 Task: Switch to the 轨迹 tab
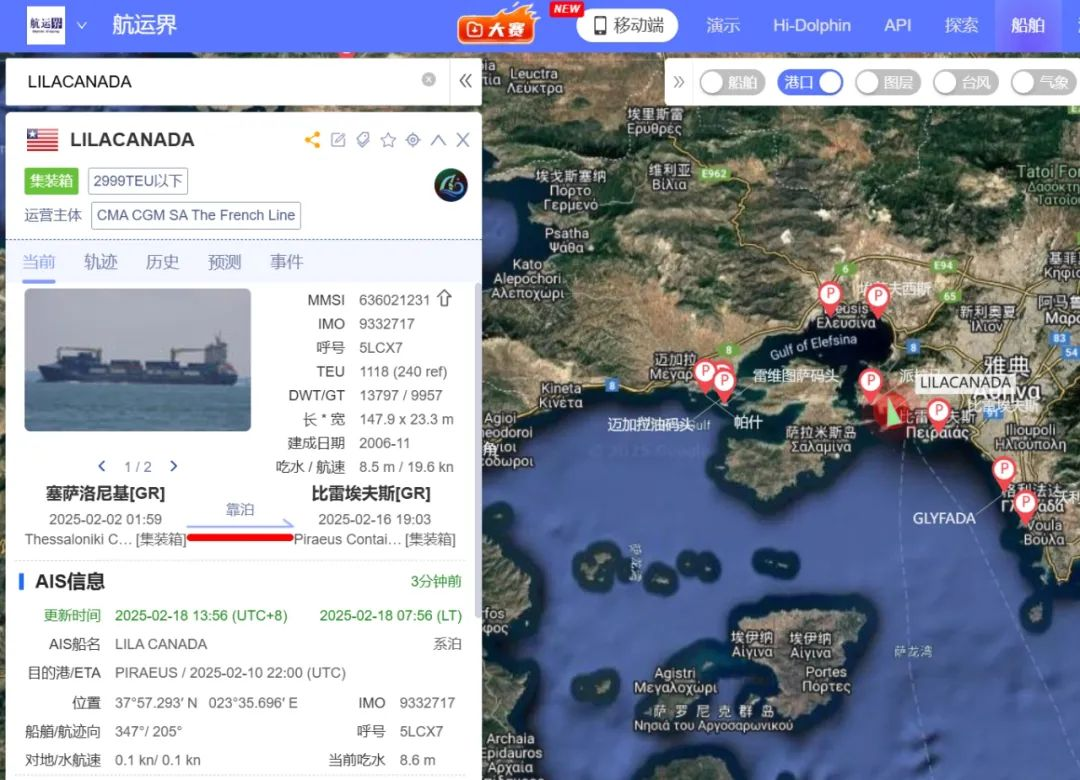[101, 262]
